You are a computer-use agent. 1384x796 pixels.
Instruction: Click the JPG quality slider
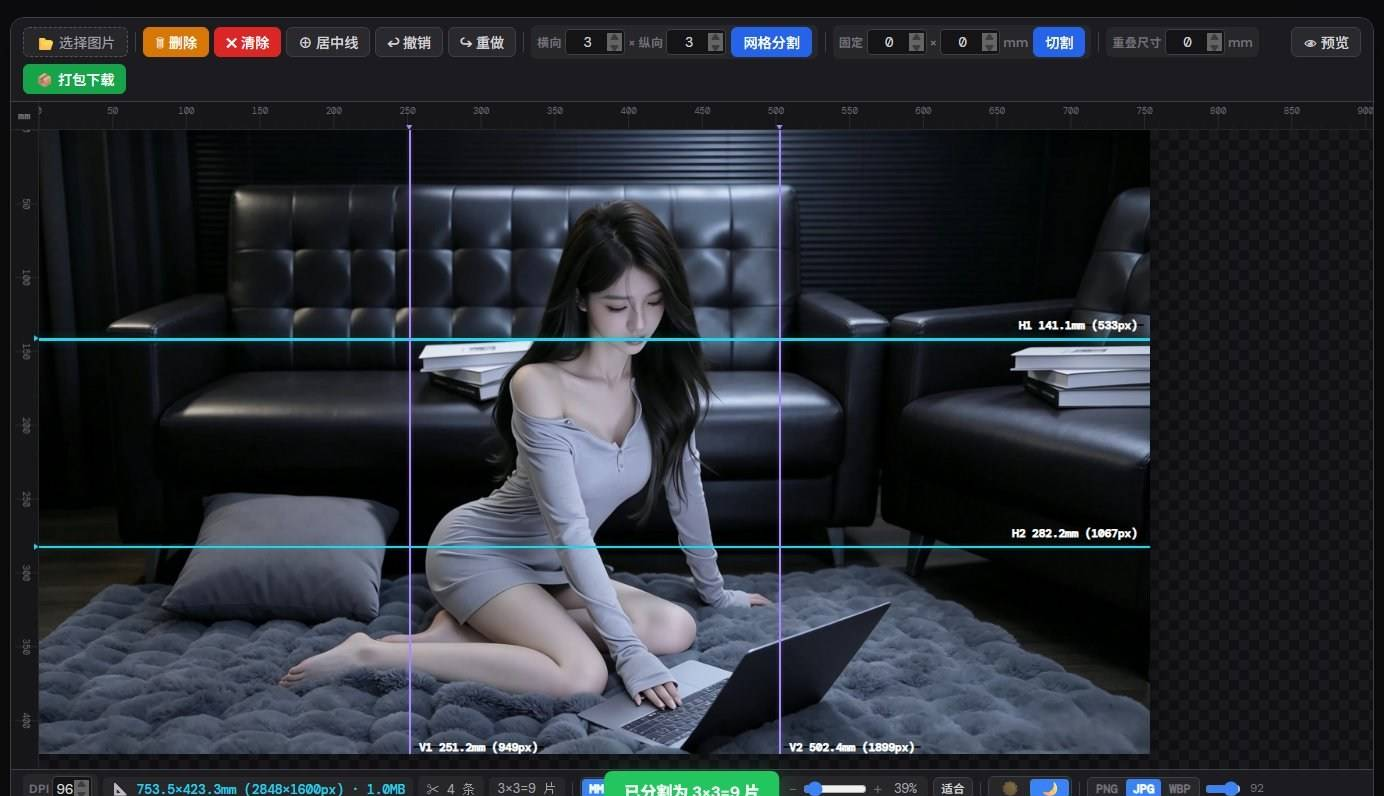[1222, 789]
